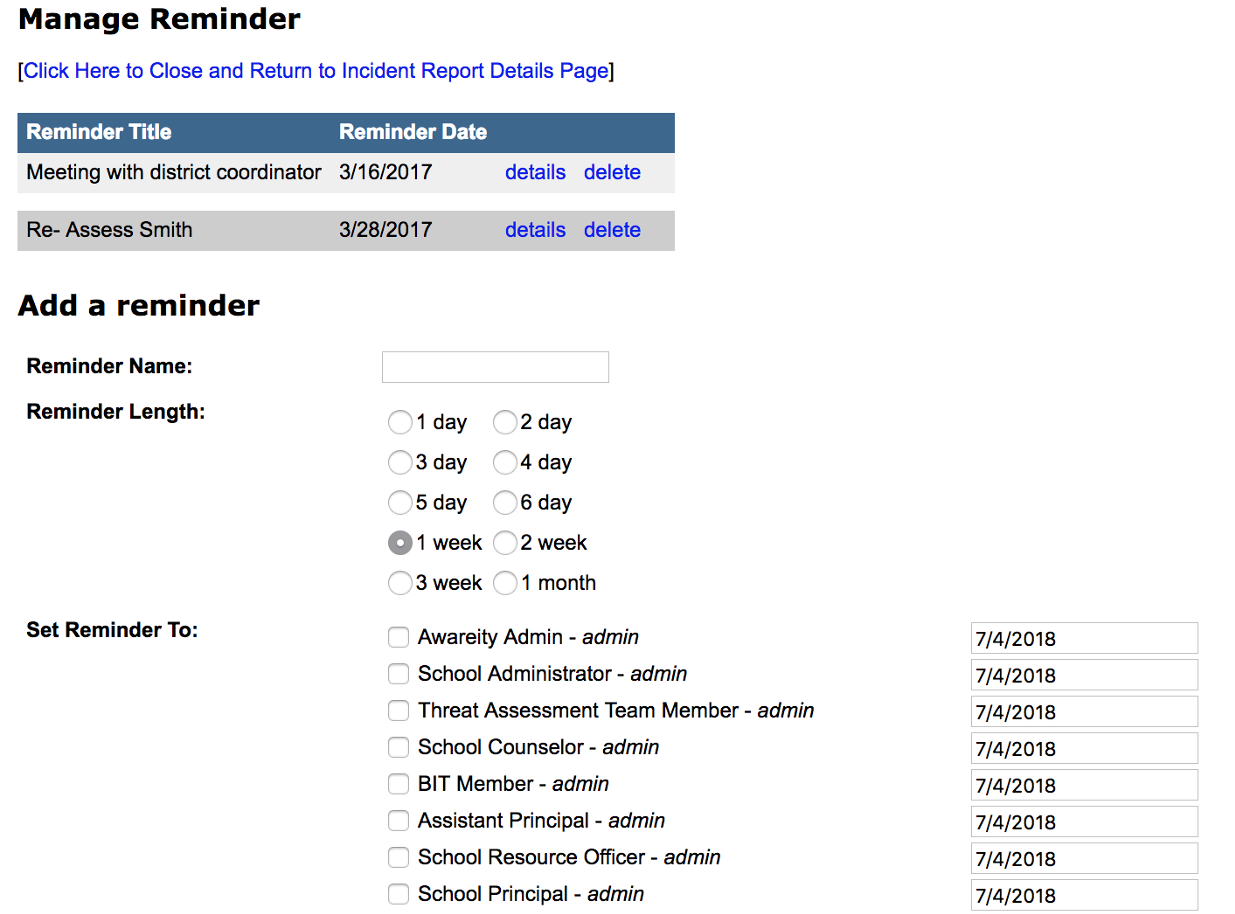
Task: Check the Awareity Admin checkbox
Action: [399, 637]
